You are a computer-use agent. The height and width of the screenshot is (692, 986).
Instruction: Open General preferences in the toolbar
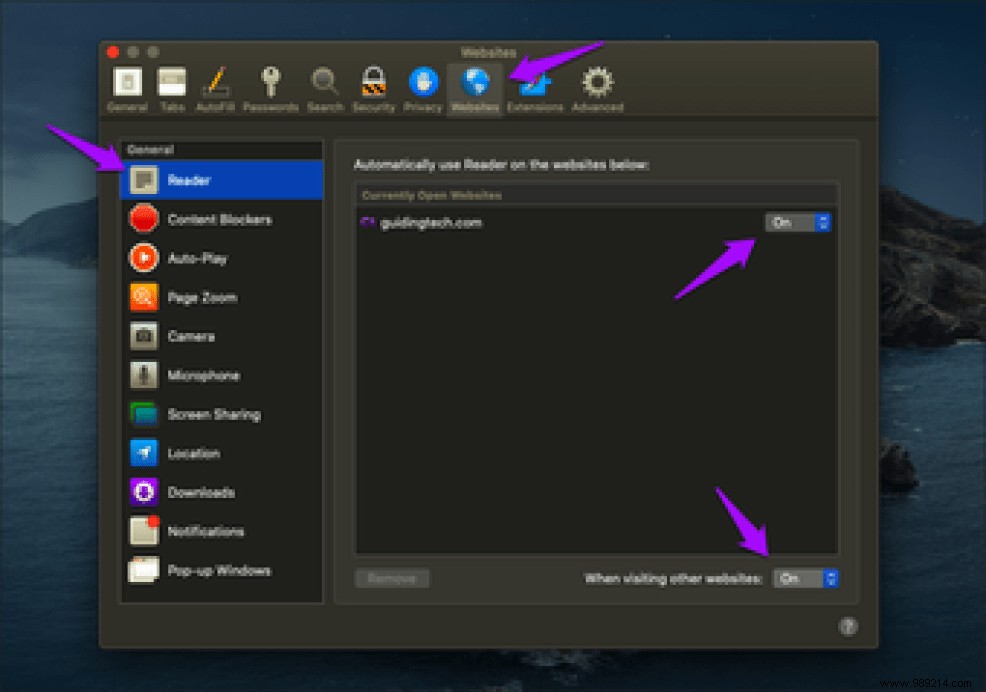coord(126,85)
